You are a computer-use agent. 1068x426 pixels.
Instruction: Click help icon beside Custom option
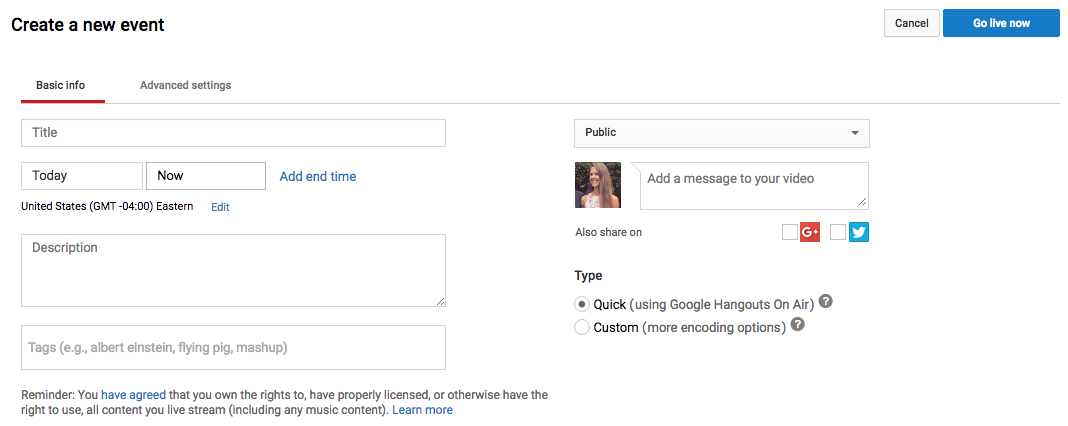[x=798, y=326]
